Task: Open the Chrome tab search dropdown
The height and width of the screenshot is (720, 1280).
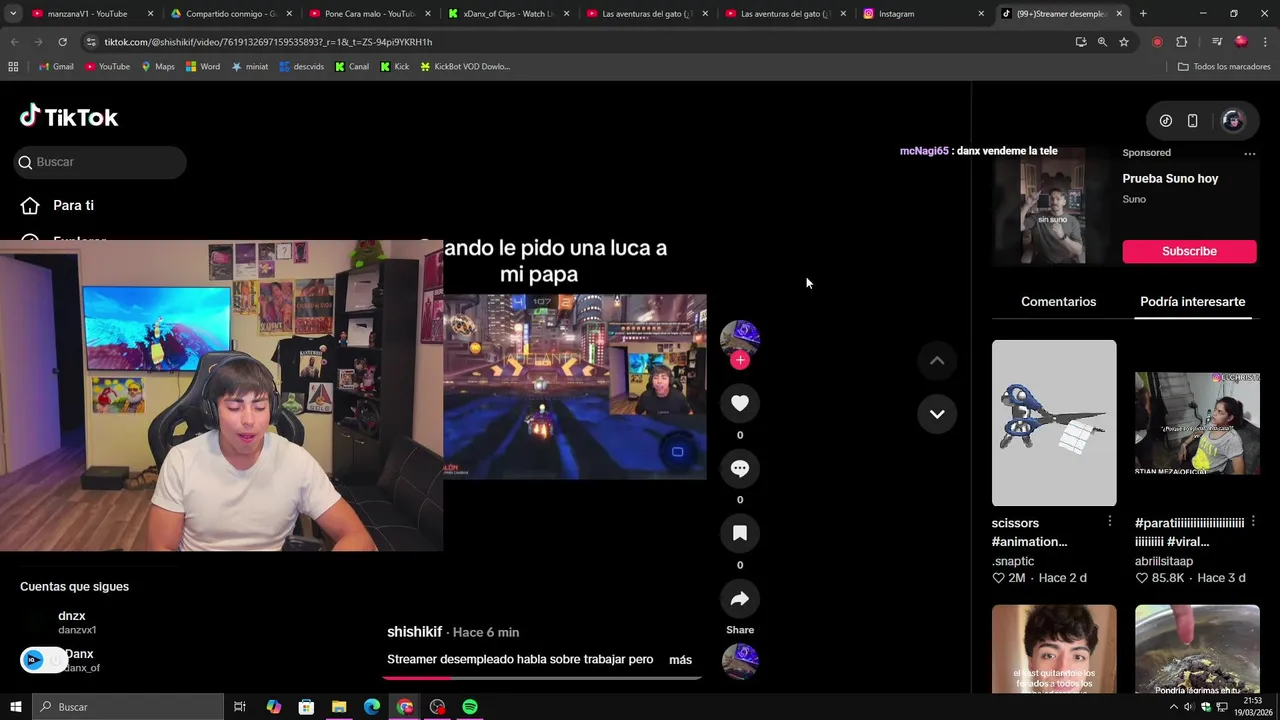Action: tap(14, 13)
